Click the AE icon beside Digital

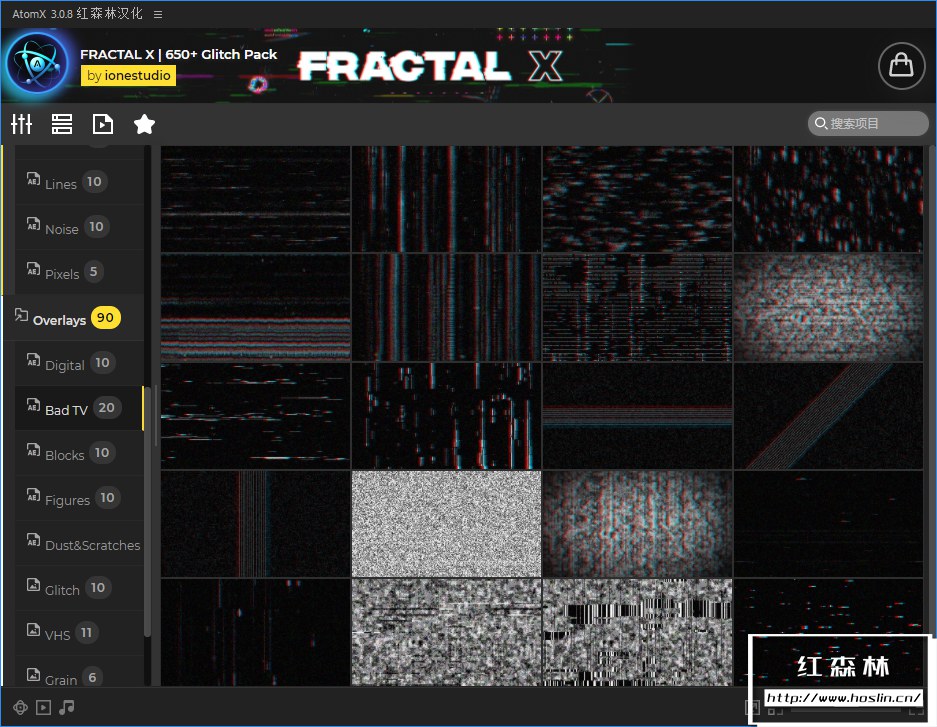(x=33, y=360)
